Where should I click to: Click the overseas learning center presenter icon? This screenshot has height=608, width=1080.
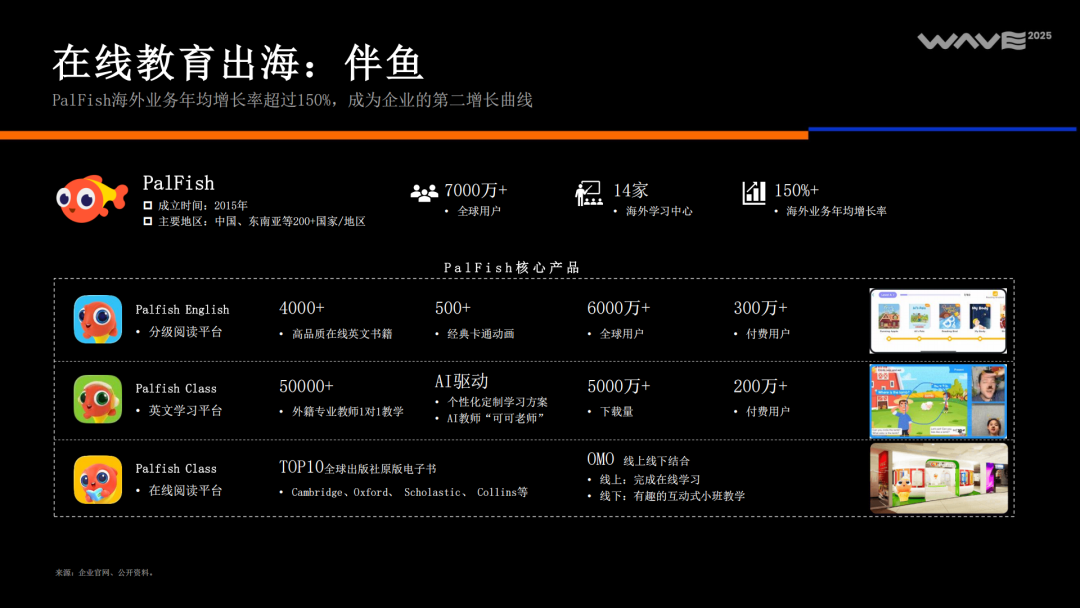coord(590,192)
